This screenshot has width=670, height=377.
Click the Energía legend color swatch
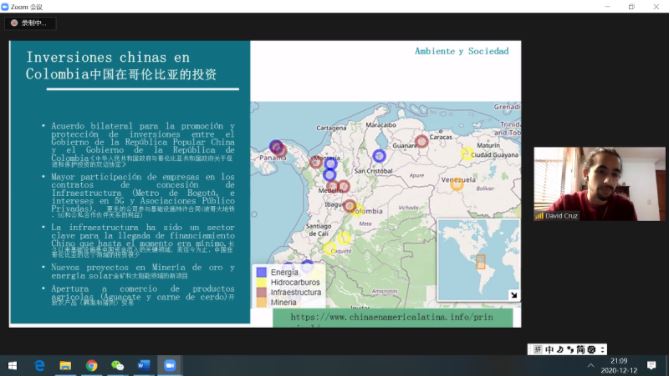pos(262,272)
